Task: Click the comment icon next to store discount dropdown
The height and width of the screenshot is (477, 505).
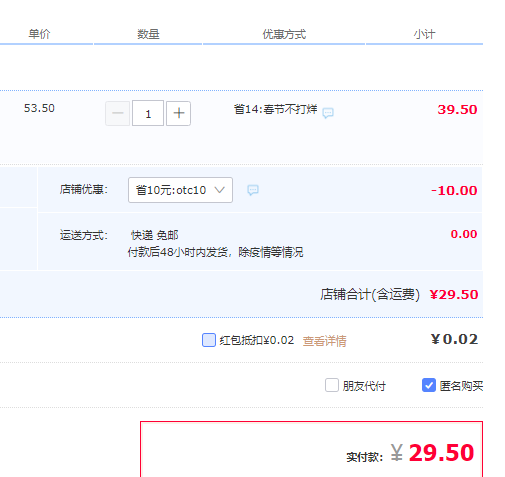Action: point(253,190)
